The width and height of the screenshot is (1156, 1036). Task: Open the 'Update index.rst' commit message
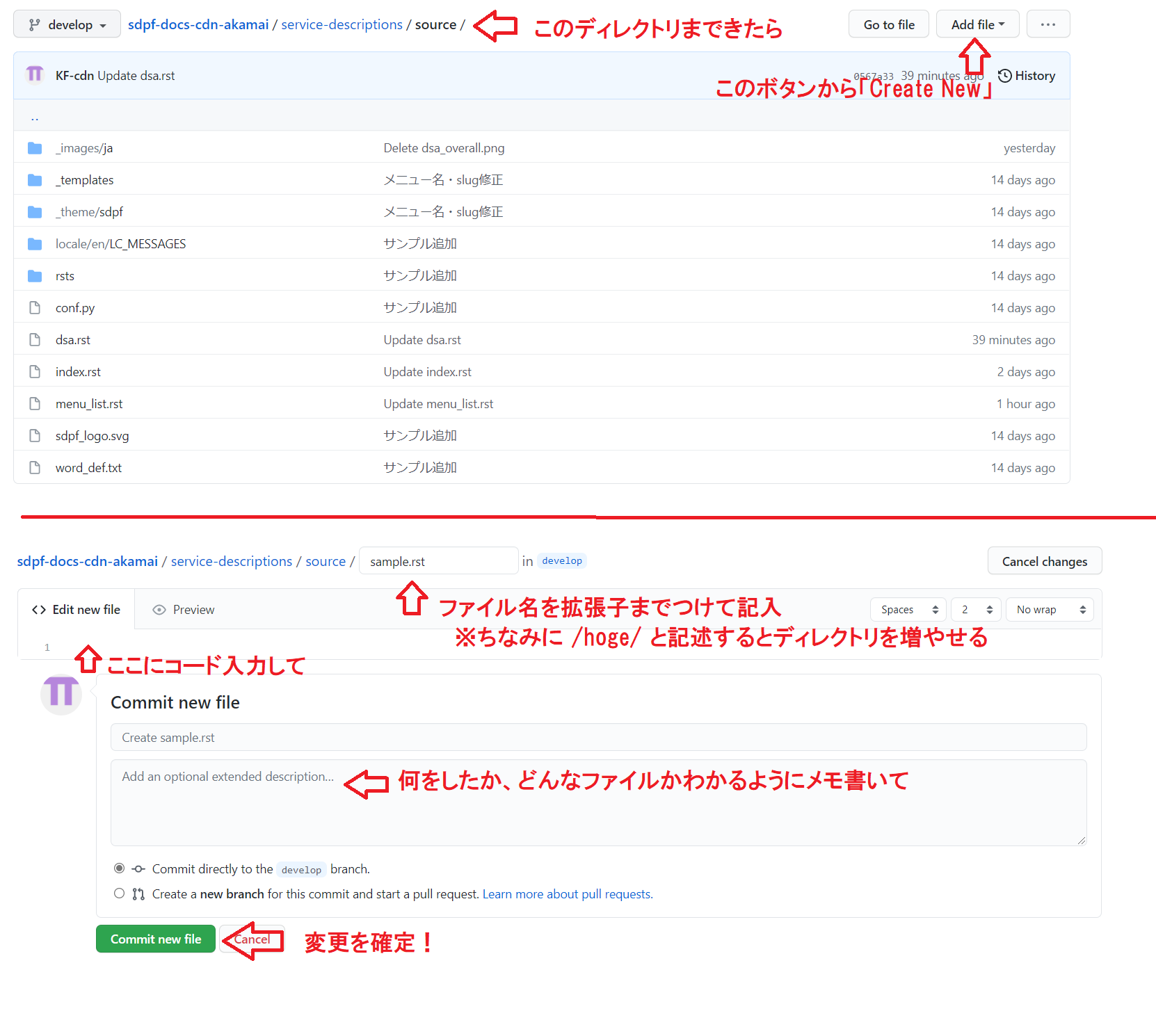428,372
